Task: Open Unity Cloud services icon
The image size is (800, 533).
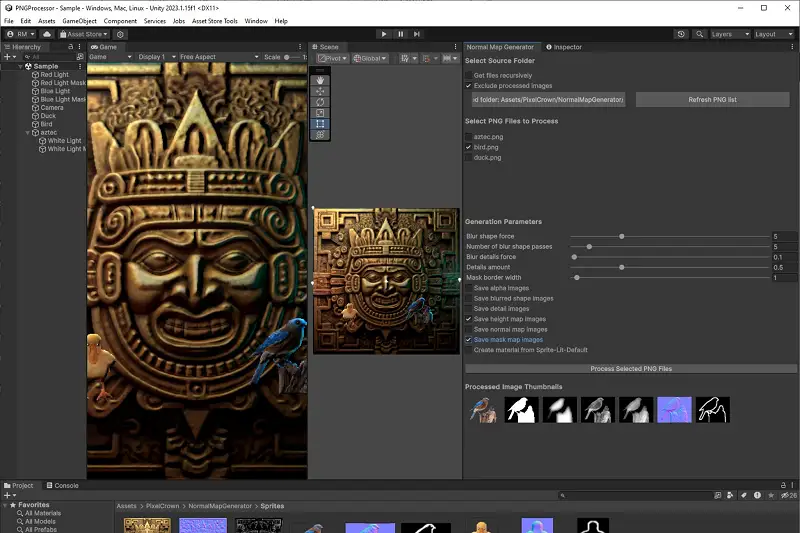Action: click(x=47, y=34)
